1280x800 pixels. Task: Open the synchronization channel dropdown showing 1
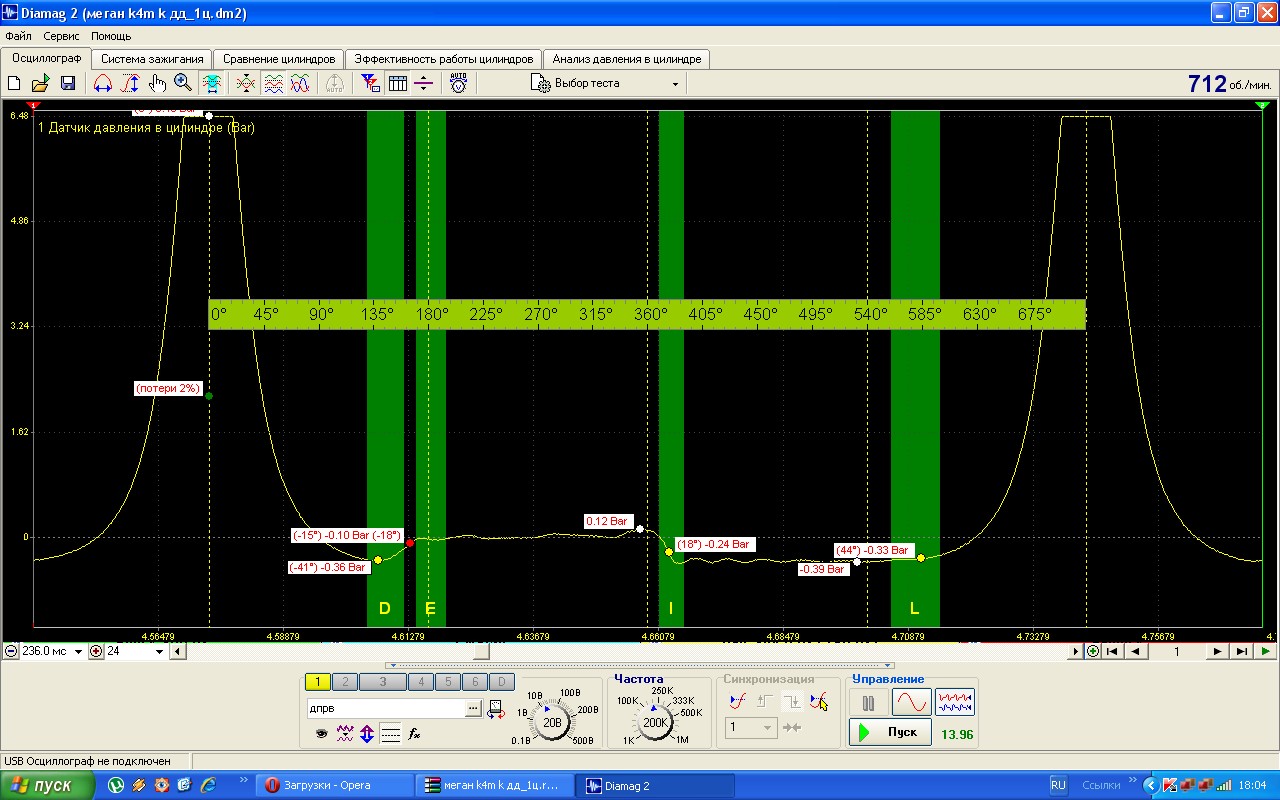[x=751, y=728]
